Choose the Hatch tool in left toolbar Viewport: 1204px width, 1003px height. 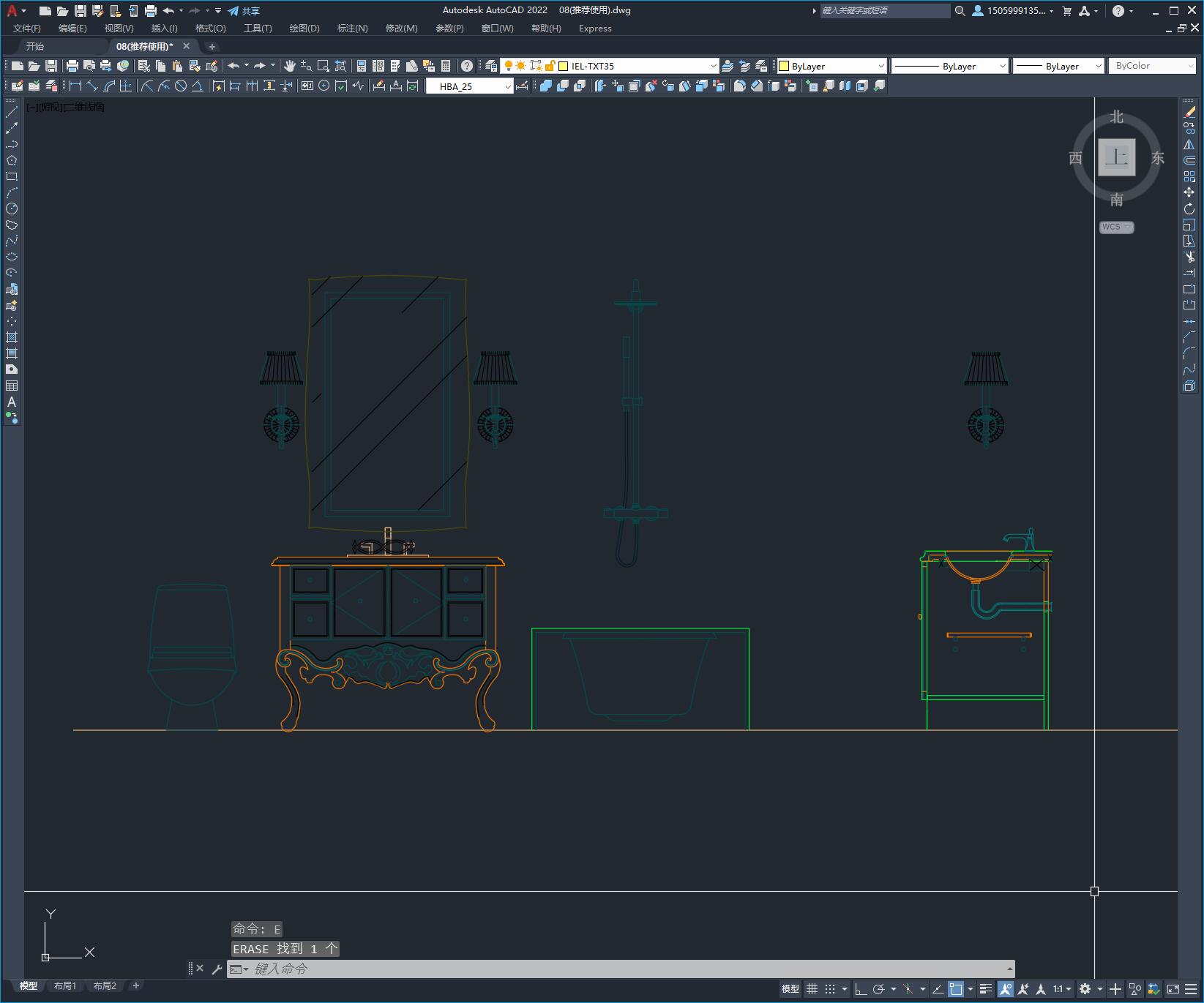pos(12,337)
